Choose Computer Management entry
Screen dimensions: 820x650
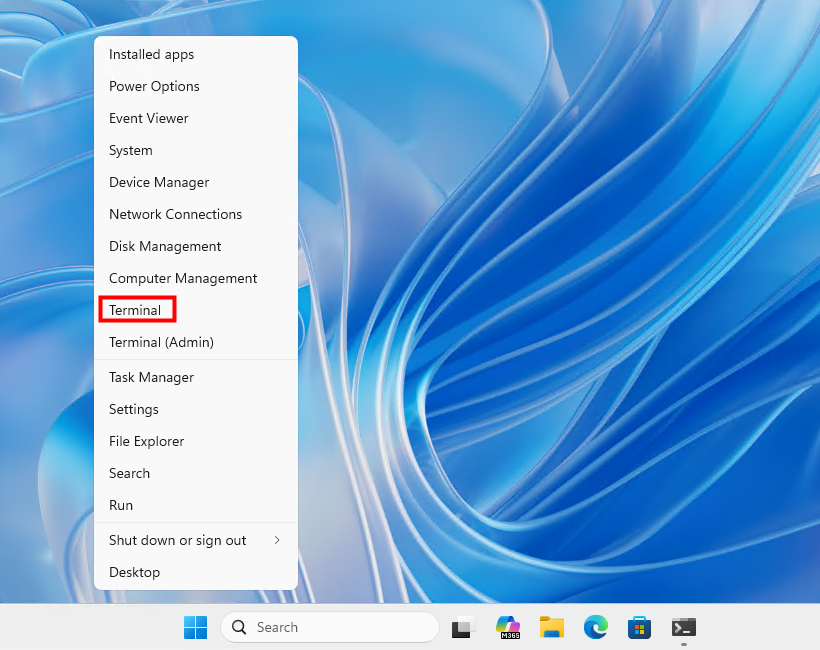tap(183, 278)
